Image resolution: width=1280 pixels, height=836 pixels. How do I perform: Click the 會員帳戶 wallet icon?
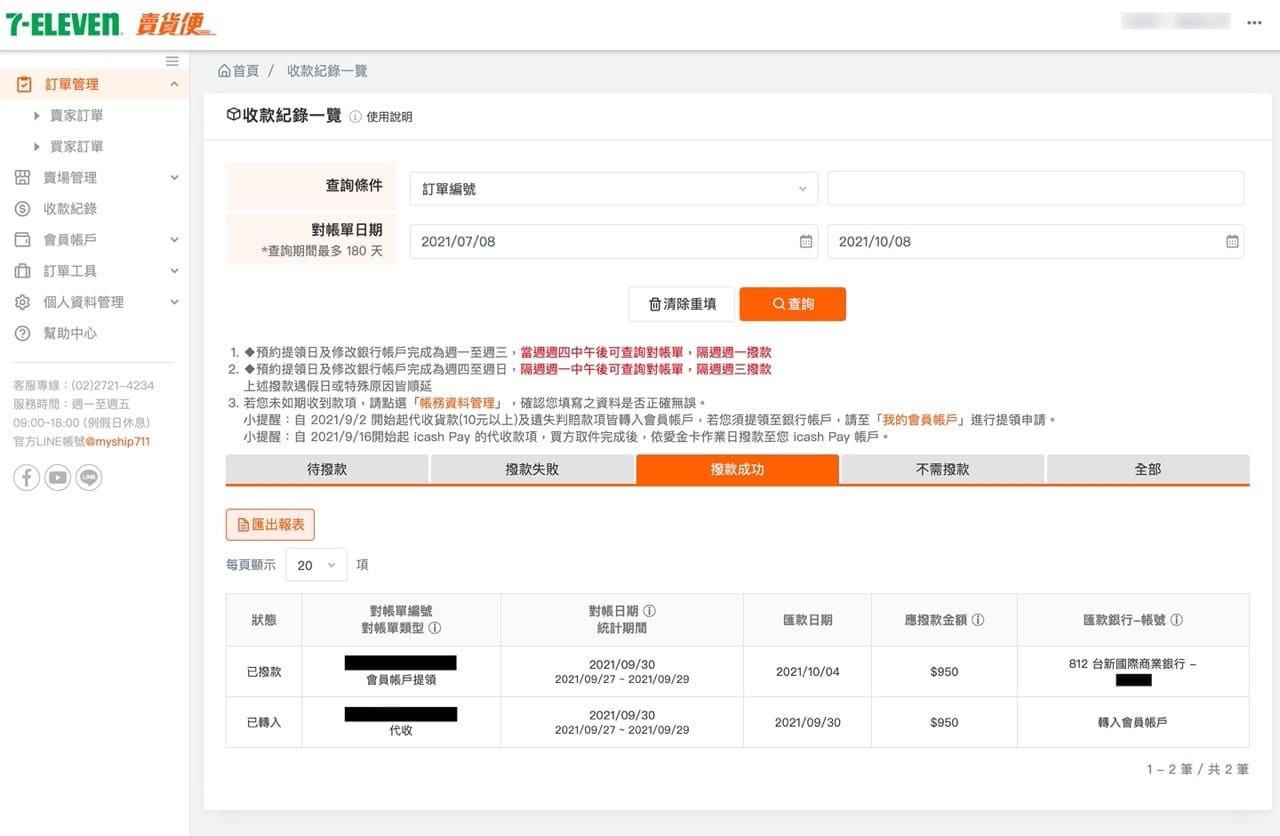pyautogui.click(x=22, y=240)
